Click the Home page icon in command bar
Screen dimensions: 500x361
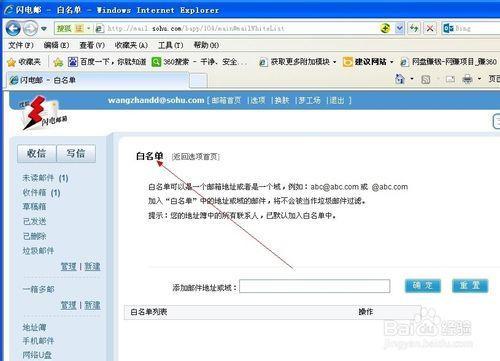[x=400, y=79]
